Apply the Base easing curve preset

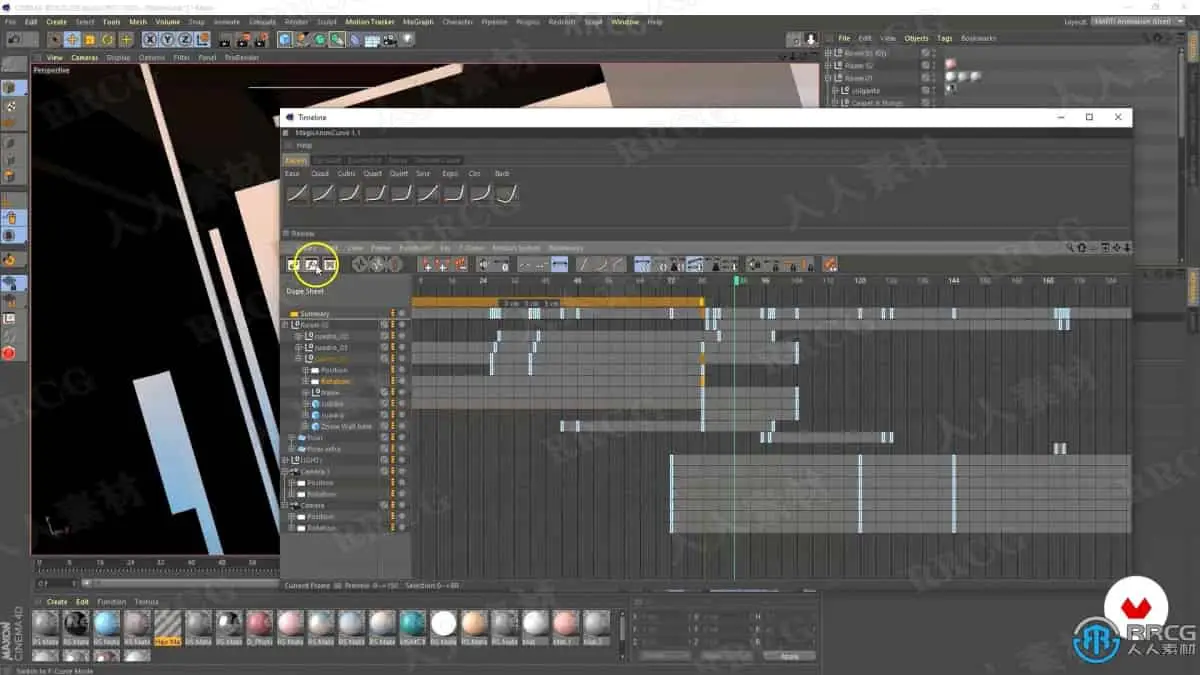pos(297,194)
